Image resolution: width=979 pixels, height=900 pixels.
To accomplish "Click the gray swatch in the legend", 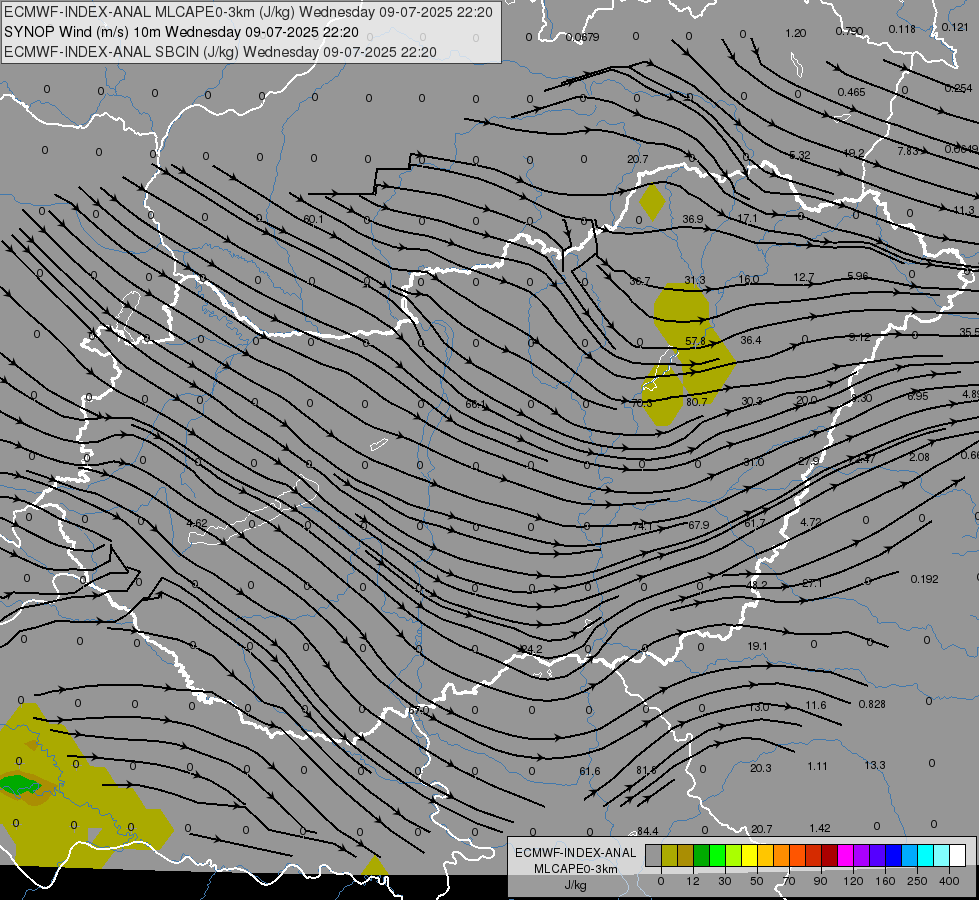I will pyautogui.click(x=654, y=856).
